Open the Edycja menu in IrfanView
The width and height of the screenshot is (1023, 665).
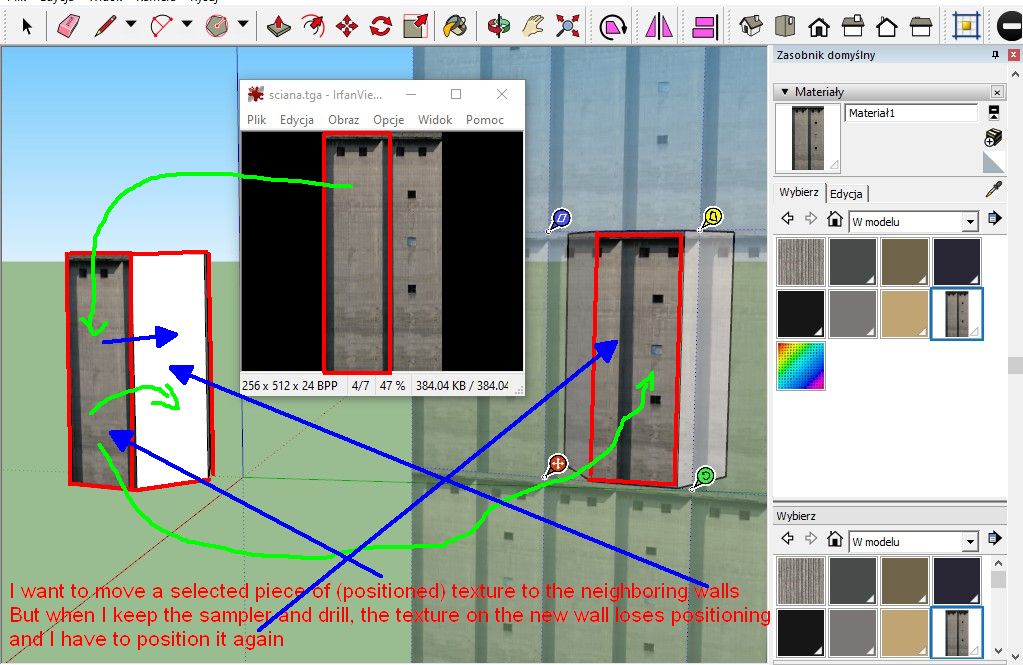click(x=297, y=119)
